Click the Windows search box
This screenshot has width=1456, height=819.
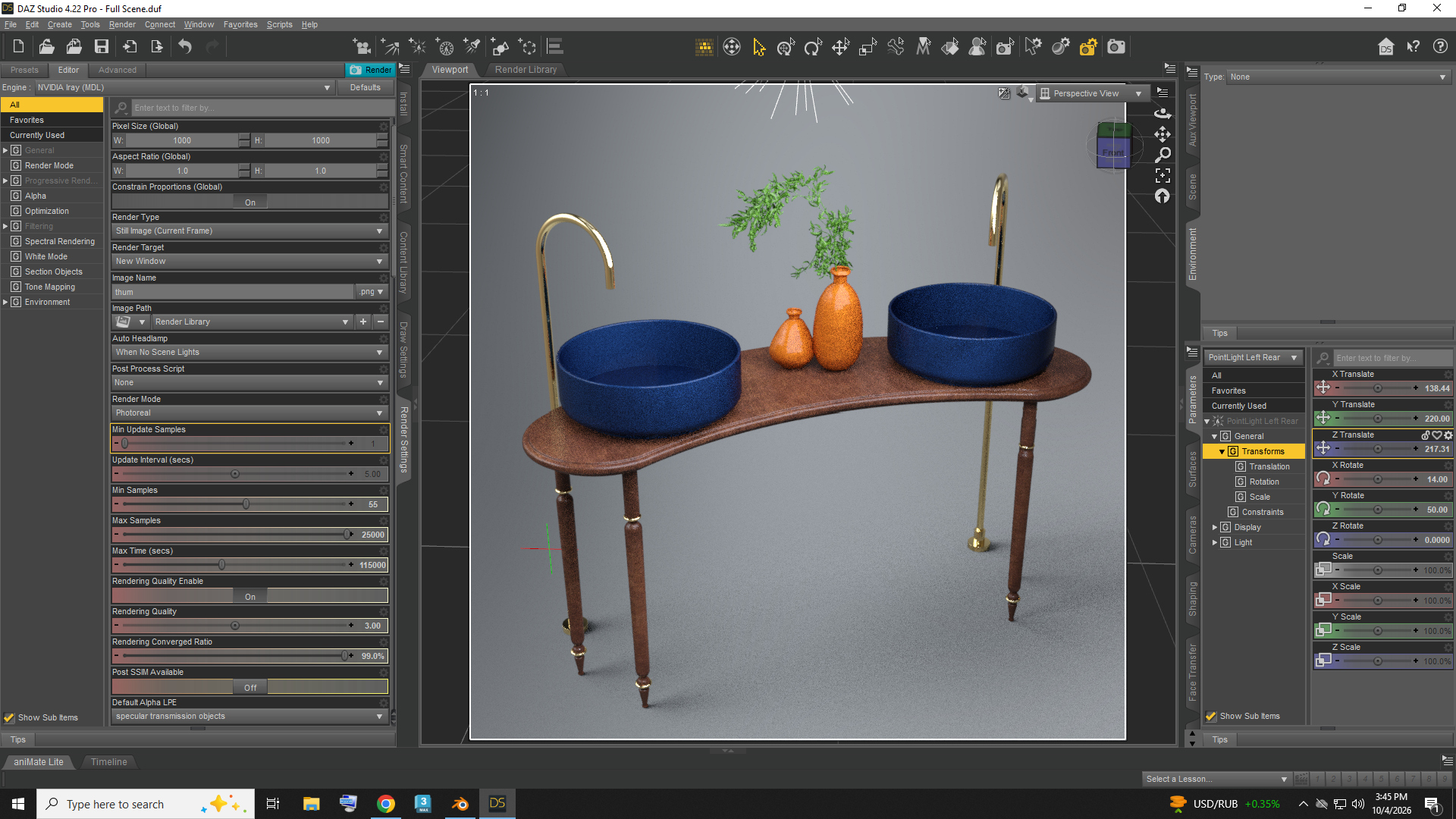tap(146, 804)
